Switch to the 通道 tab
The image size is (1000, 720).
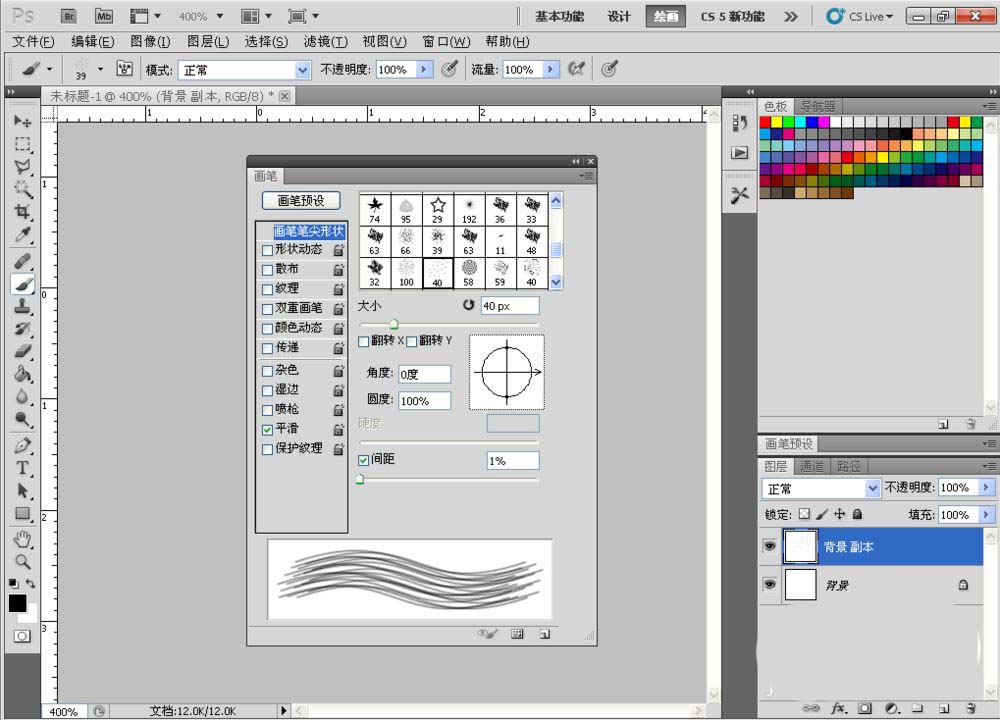pyautogui.click(x=812, y=467)
